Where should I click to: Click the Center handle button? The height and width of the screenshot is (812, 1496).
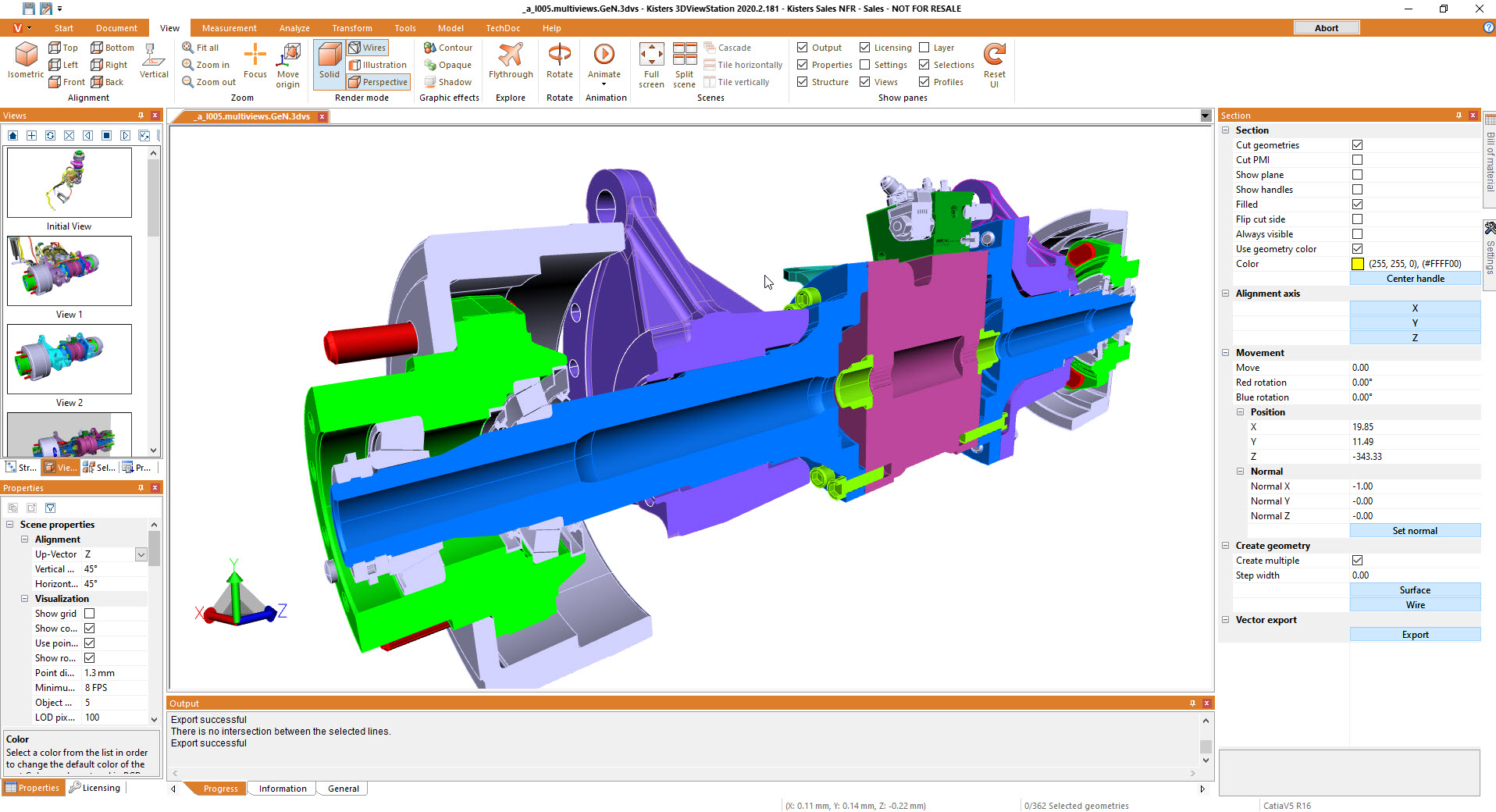(x=1415, y=279)
